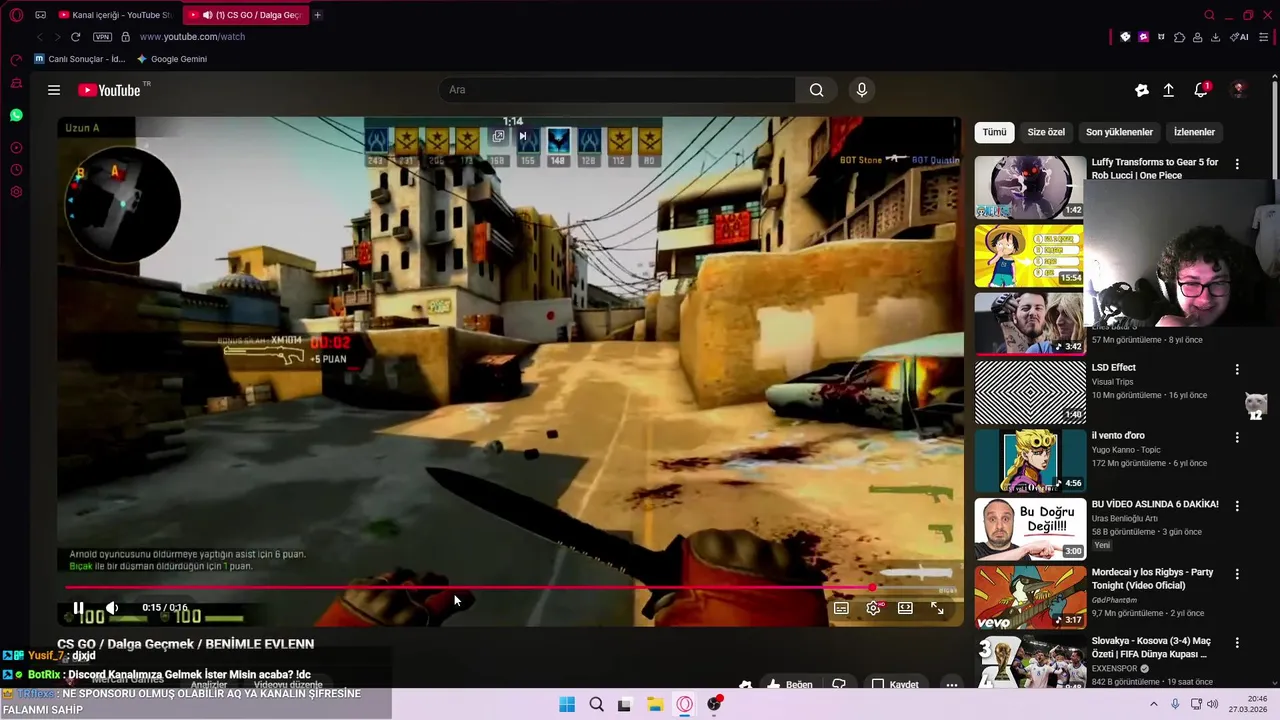Start voice search with the microphone icon
This screenshot has height=720, width=1280.
point(862,90)
